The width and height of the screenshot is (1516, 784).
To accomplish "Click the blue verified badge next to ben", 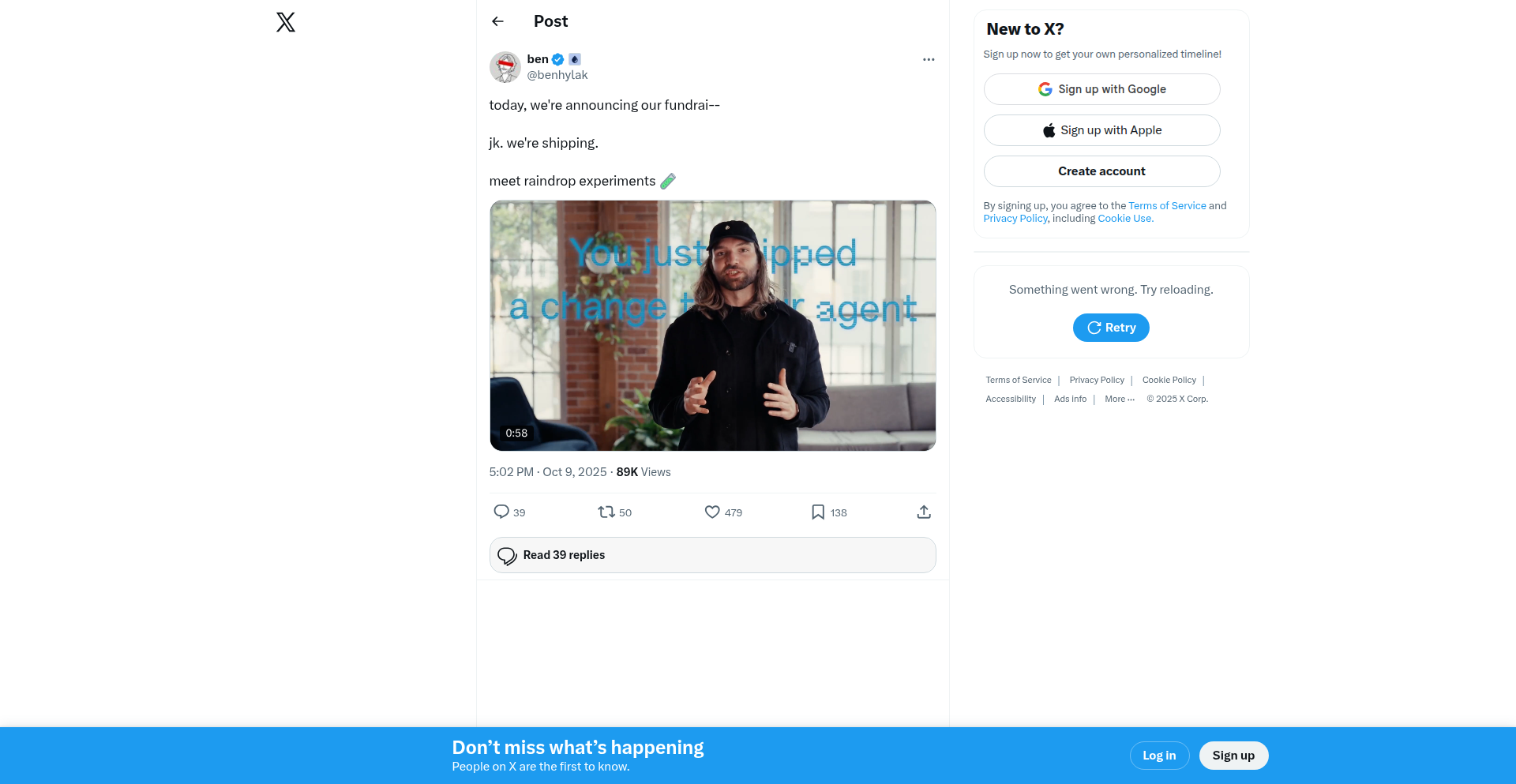I will pyautogui.click(x=558, y=59).
